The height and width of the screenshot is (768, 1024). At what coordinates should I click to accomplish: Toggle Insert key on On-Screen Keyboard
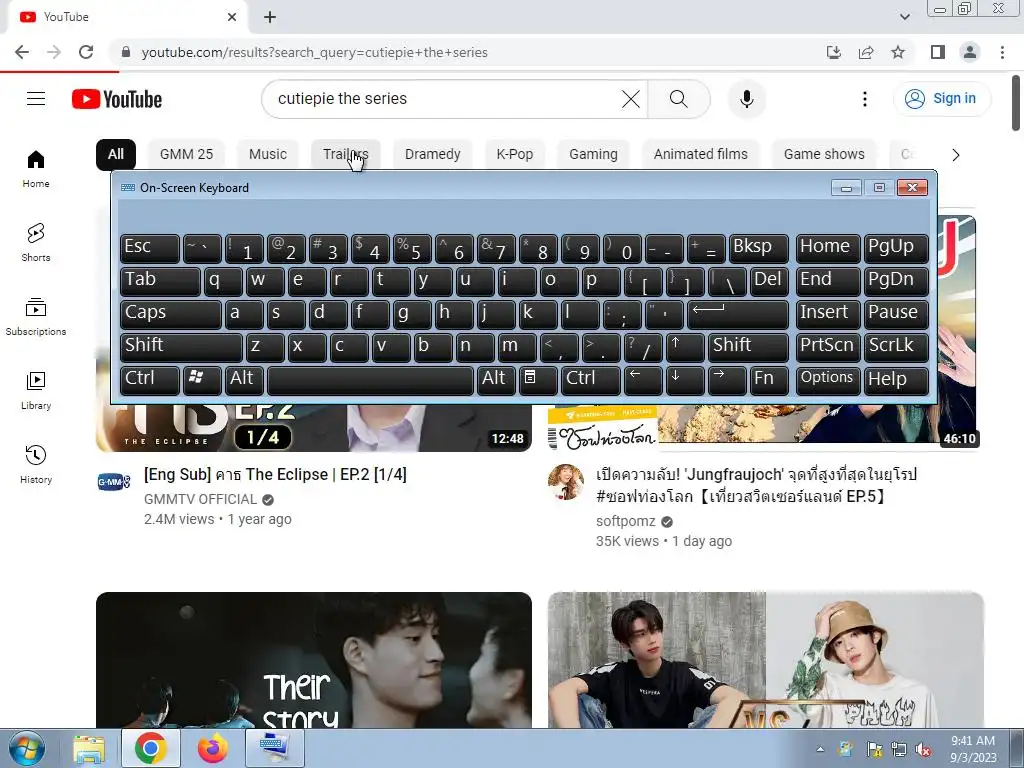point(827,313)
